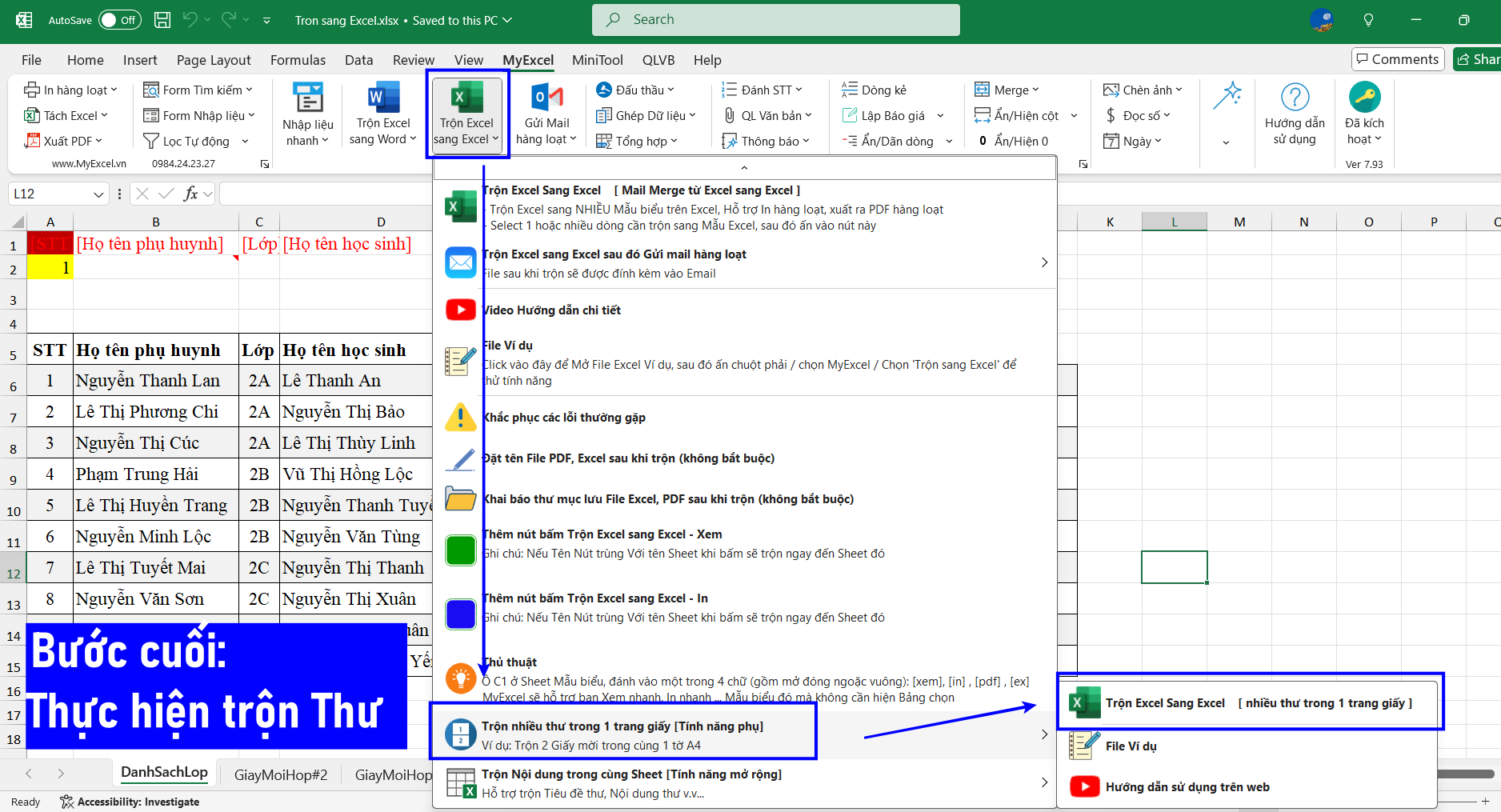Click the green Trộn Excel - Xem button item
Image resolution: width=1501 pixels, height=812 pixels.
tap(461, 550)
